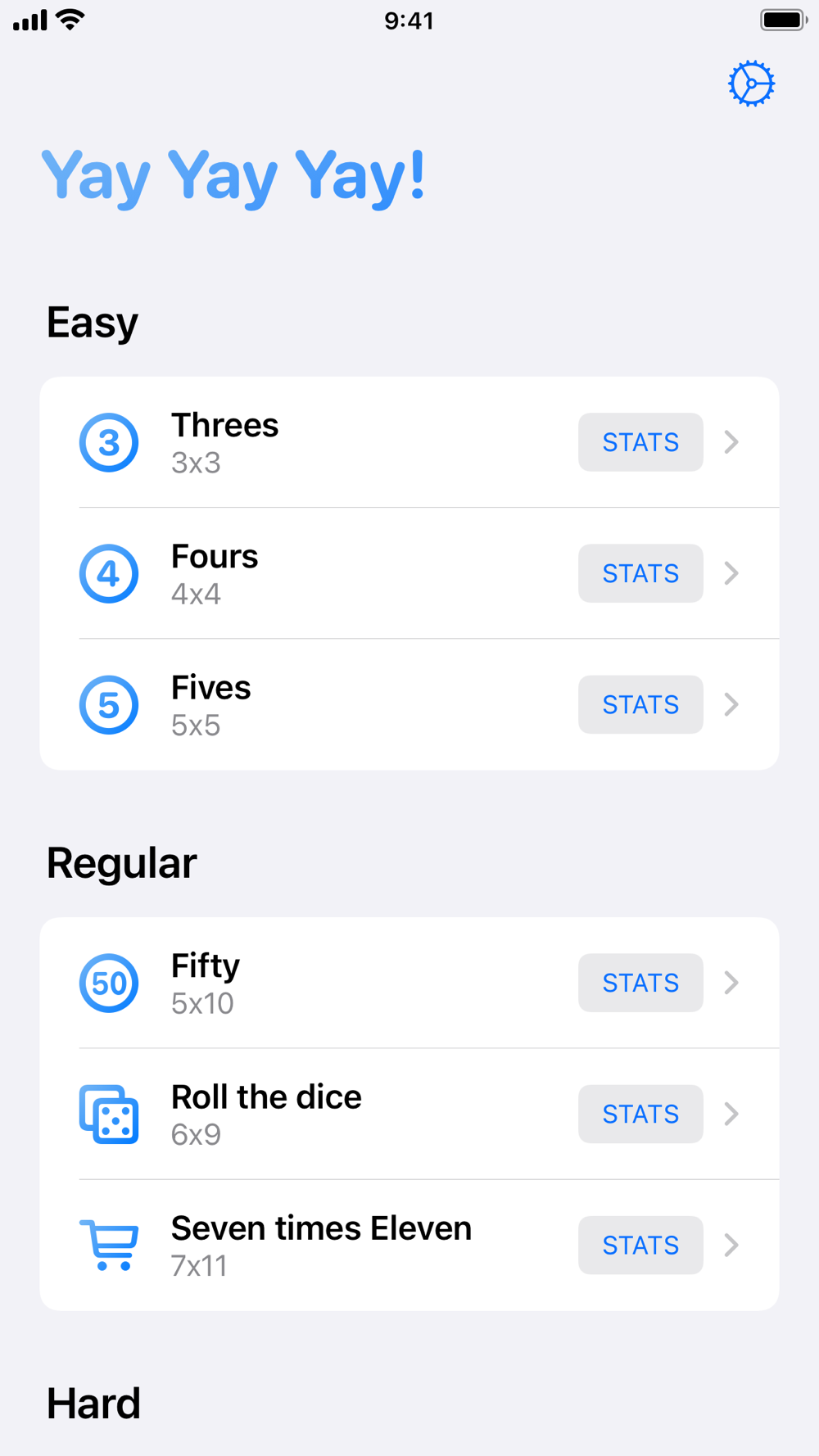This screenshot has height=1456, width=819.
Task: Tap the dice icon for Roll the dice
Action: click(109, 1114)
